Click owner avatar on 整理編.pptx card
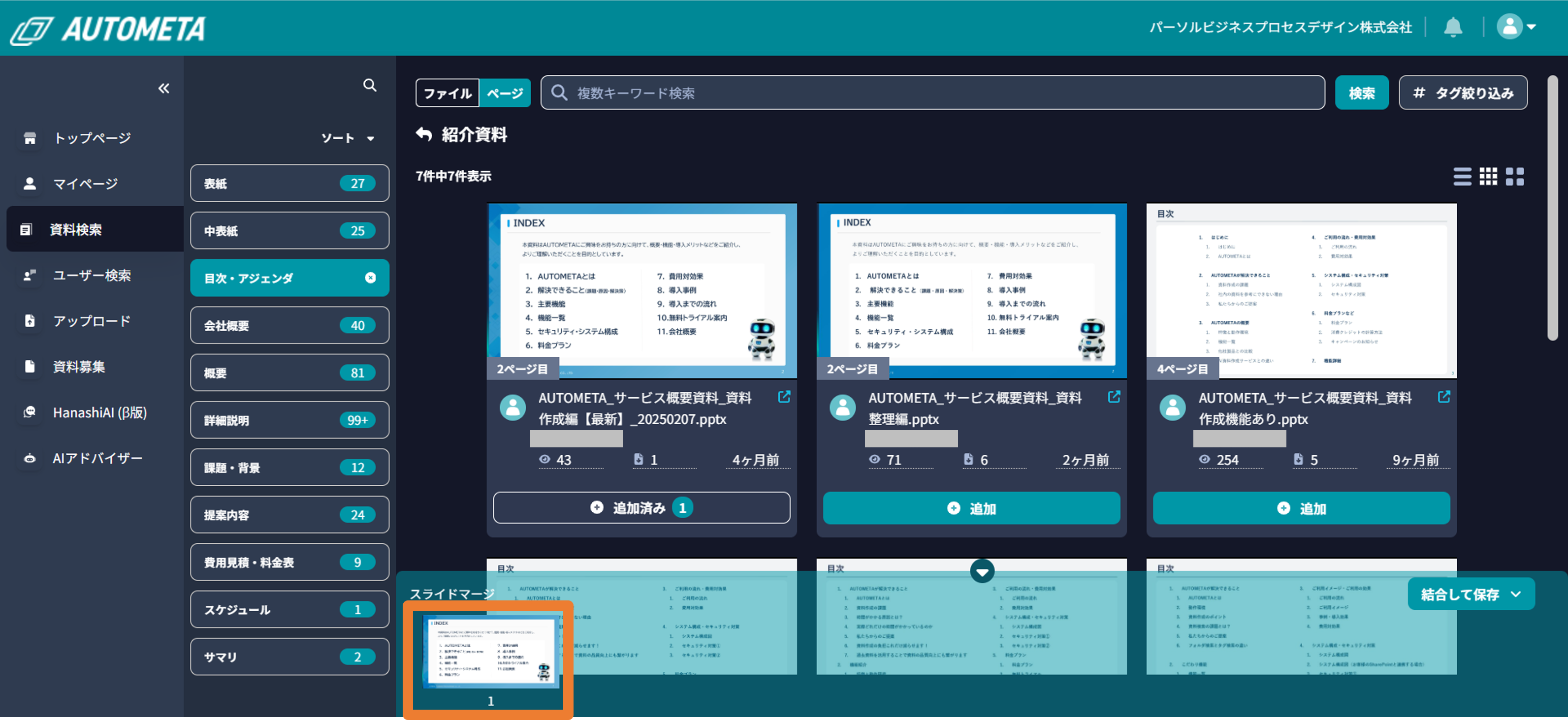 pos(843,407)
